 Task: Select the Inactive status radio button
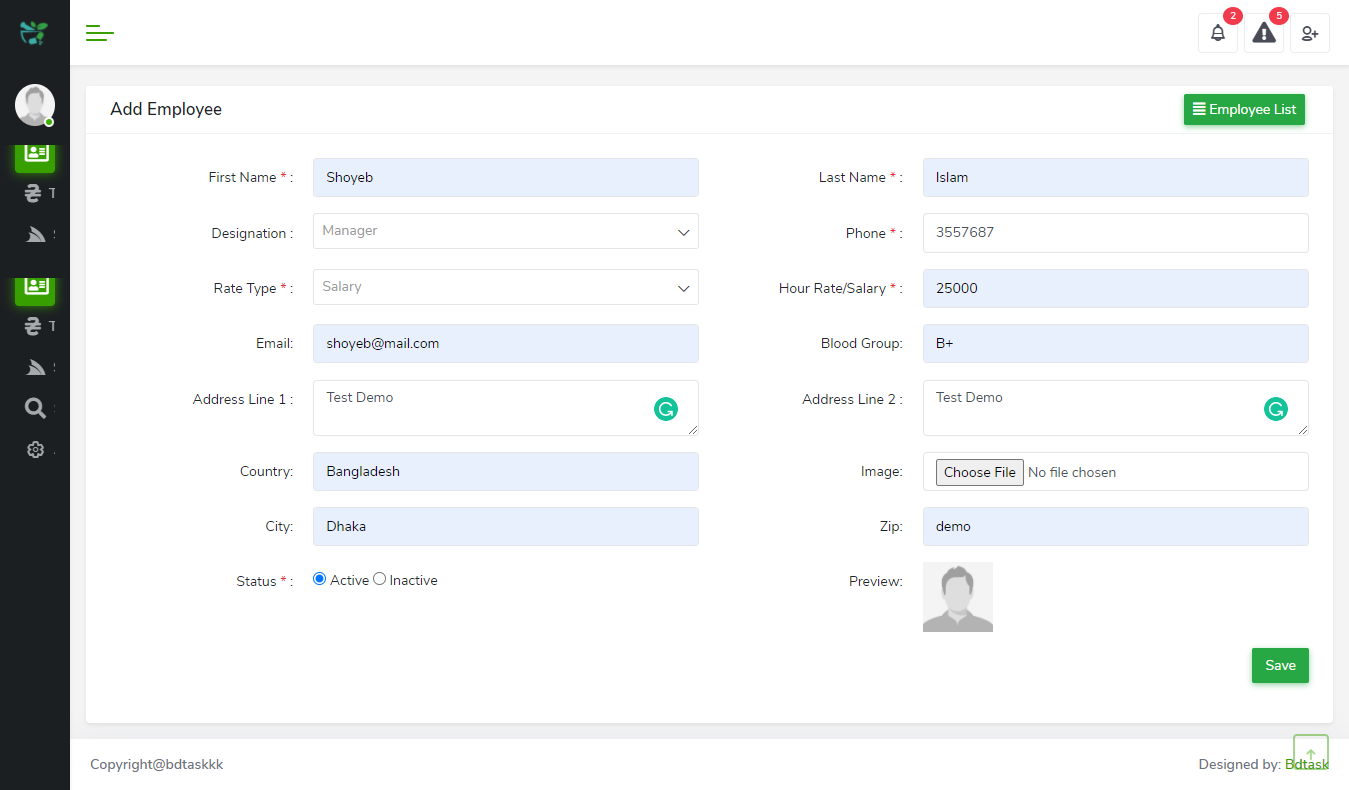[379, 579]
